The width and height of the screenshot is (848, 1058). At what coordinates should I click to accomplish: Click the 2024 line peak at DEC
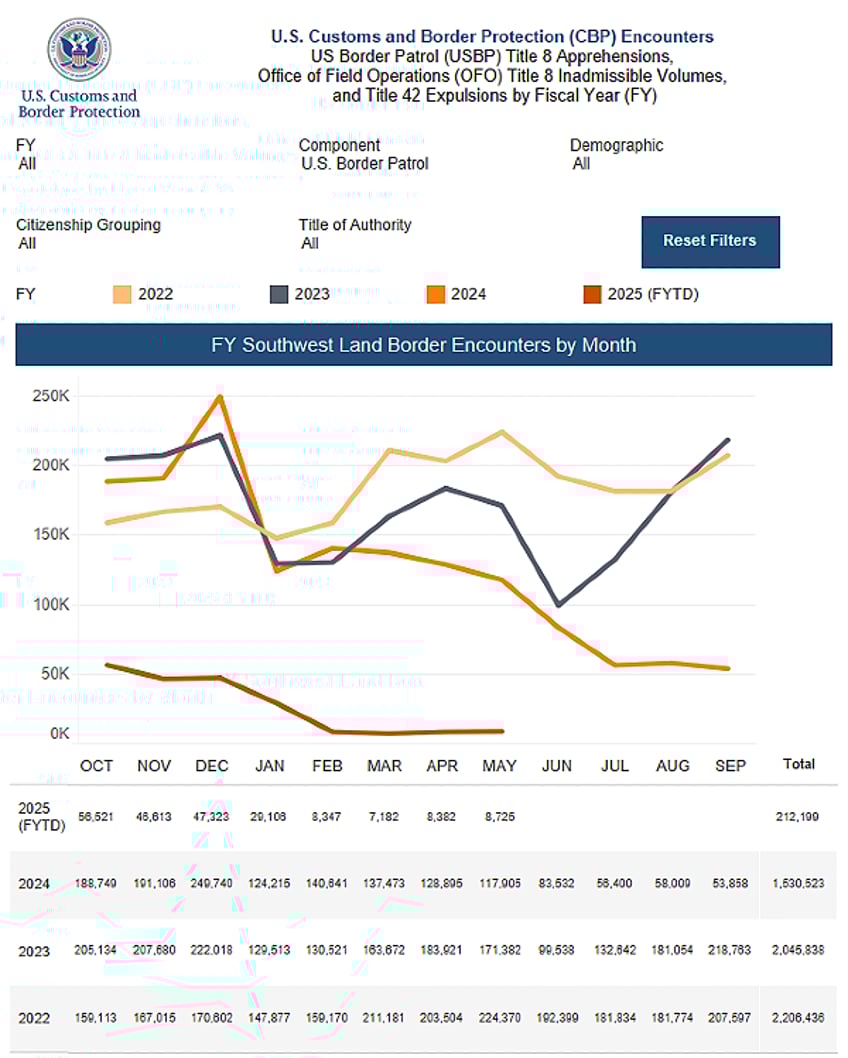point(220,397)
